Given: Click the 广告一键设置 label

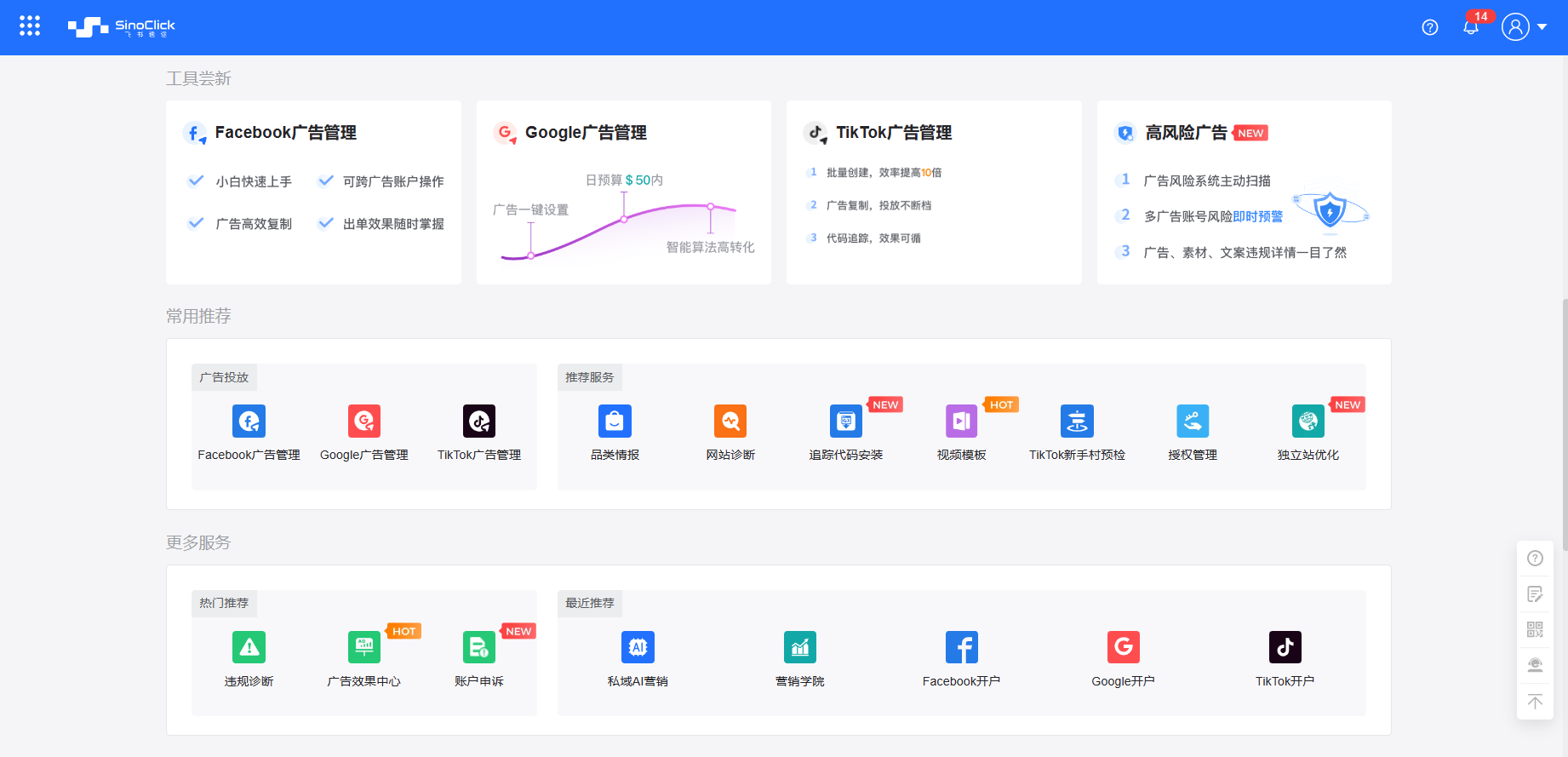Looking at the screenshot, I should pyautogui.click(x=530, y=209).
